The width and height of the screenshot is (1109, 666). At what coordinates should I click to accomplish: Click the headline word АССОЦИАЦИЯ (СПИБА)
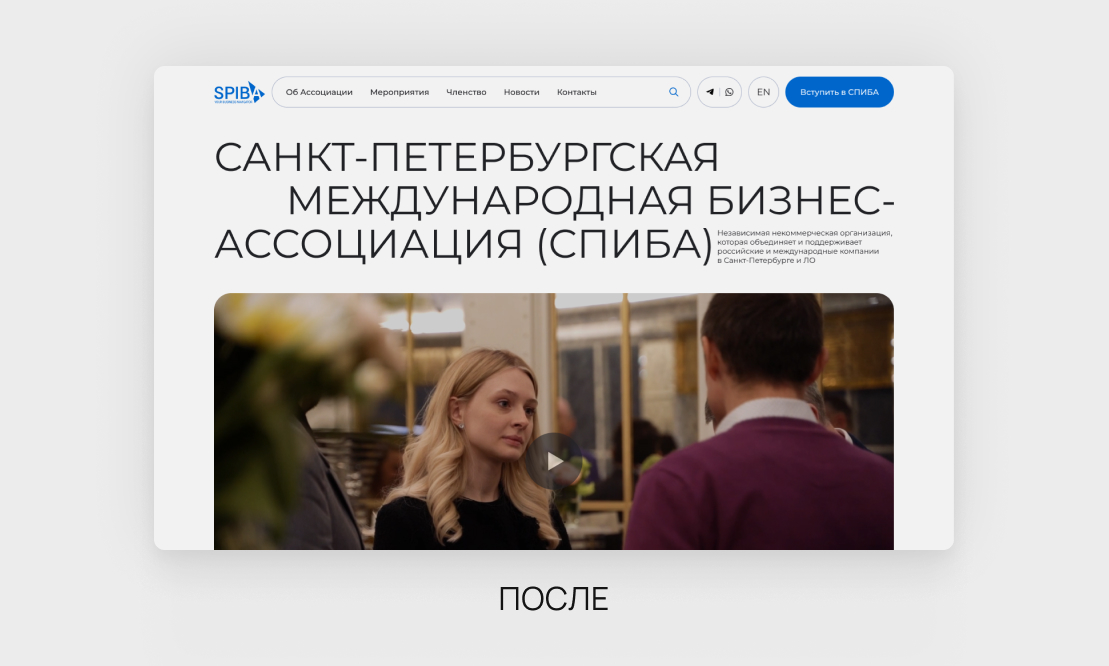(463, 244)
